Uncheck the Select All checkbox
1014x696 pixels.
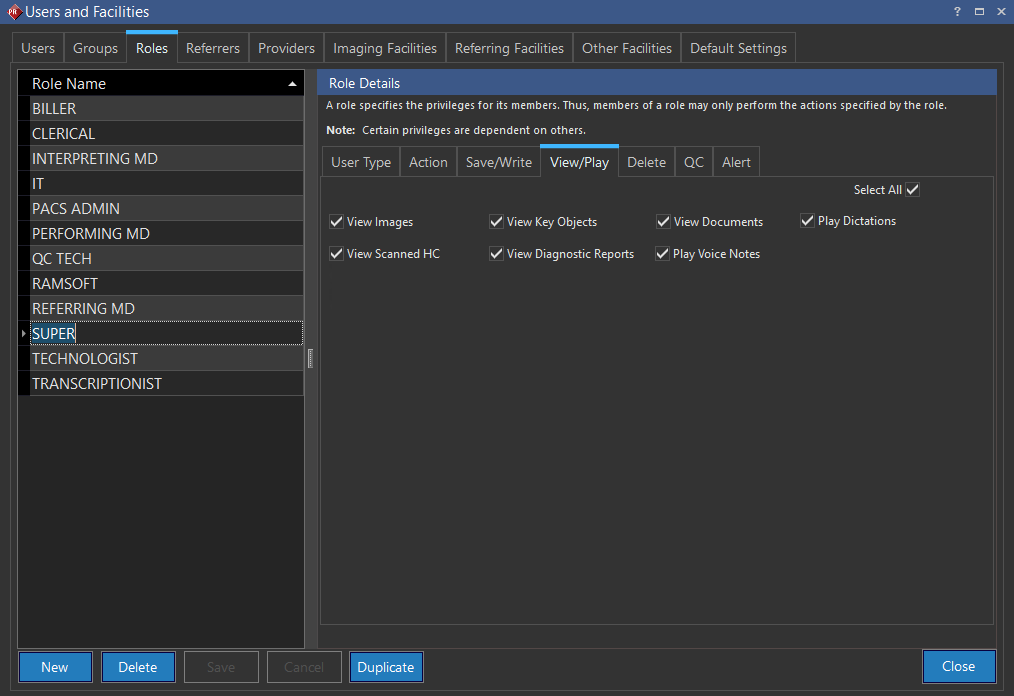[912, 190]
